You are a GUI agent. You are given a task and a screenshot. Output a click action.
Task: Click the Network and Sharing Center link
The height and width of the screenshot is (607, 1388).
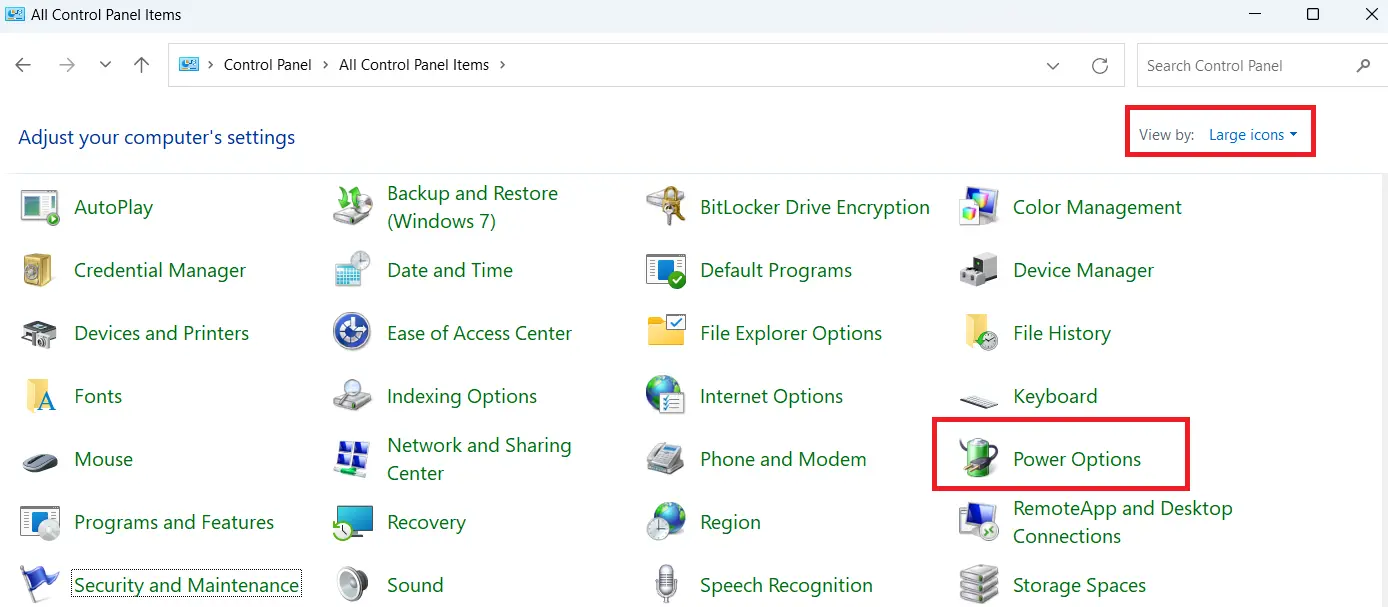pos(479,459)
